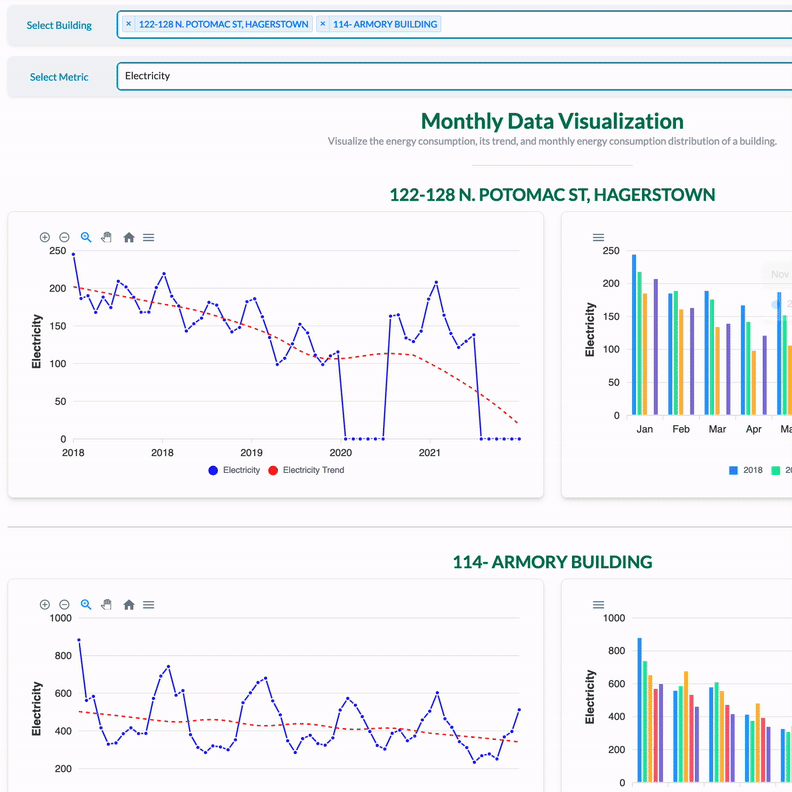Open the Select Building multi-select dropdown
Screen dimensions: 792x792
(600, 24)
